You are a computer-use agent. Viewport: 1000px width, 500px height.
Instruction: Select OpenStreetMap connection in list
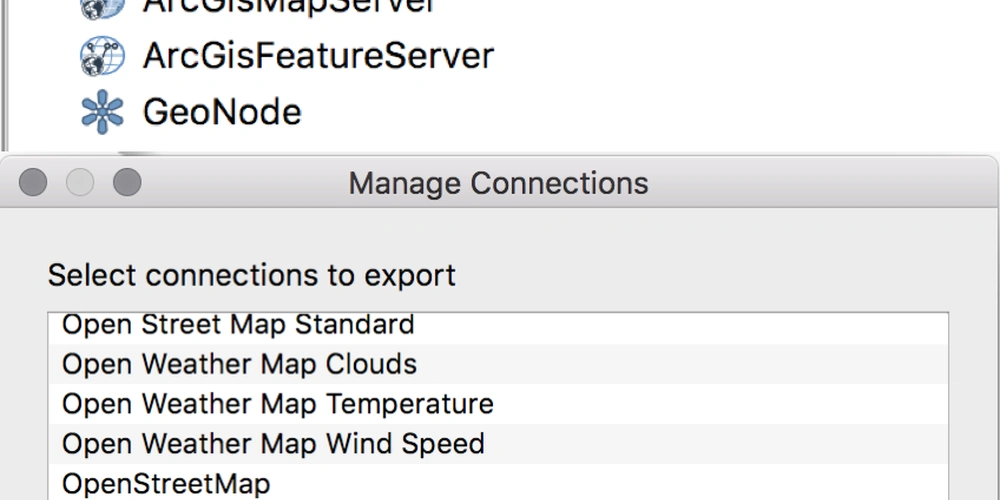(498, 482)
